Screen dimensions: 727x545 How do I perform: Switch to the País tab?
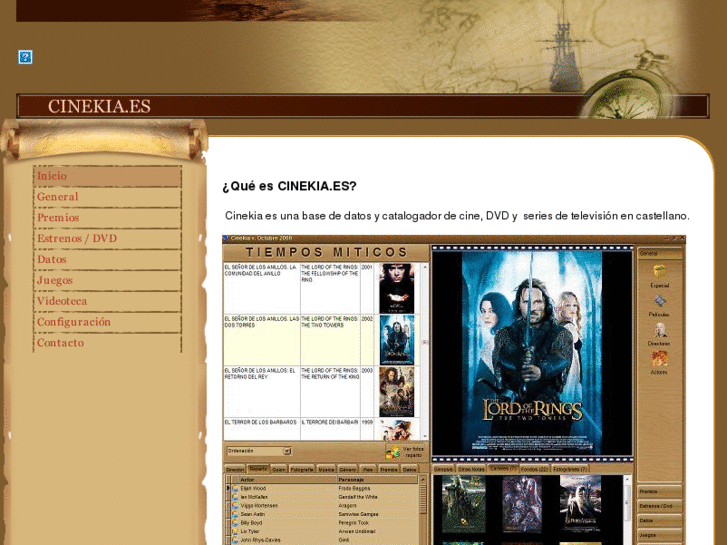click(x=368, y=469)
